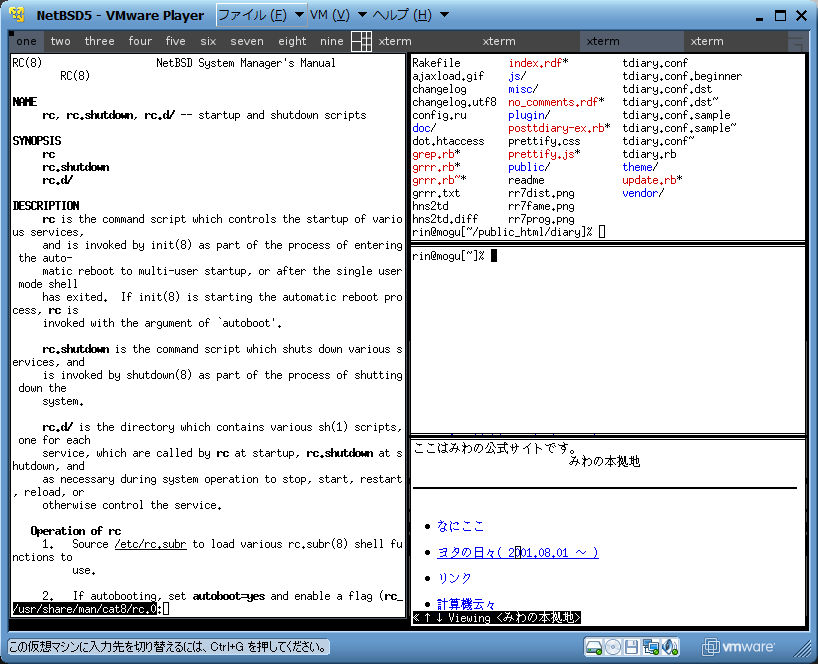Viewport: 818px width, 664px height.
Task: Follow the ヨタの日々 (2001.08.01 ～) link
Action: [x=518, y=552]
